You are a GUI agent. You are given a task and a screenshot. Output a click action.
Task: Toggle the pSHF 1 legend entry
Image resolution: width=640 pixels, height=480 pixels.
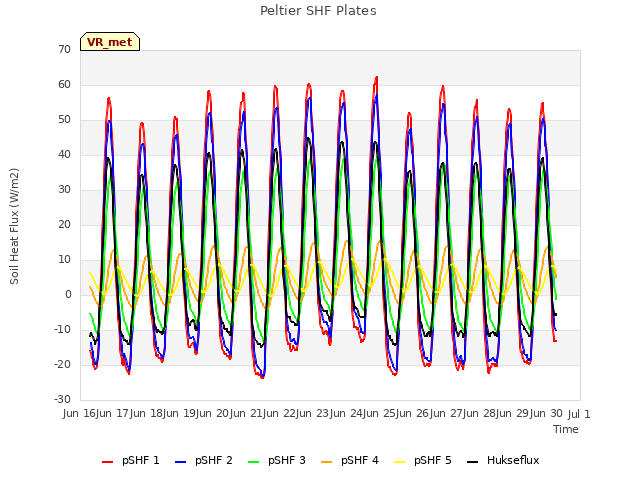(x=131, y=460)
